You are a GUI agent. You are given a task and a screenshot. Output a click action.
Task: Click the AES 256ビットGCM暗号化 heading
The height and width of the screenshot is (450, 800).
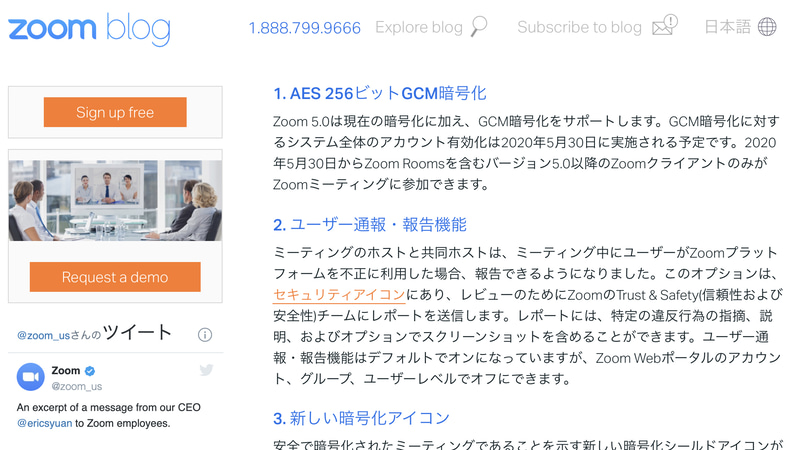380,93
